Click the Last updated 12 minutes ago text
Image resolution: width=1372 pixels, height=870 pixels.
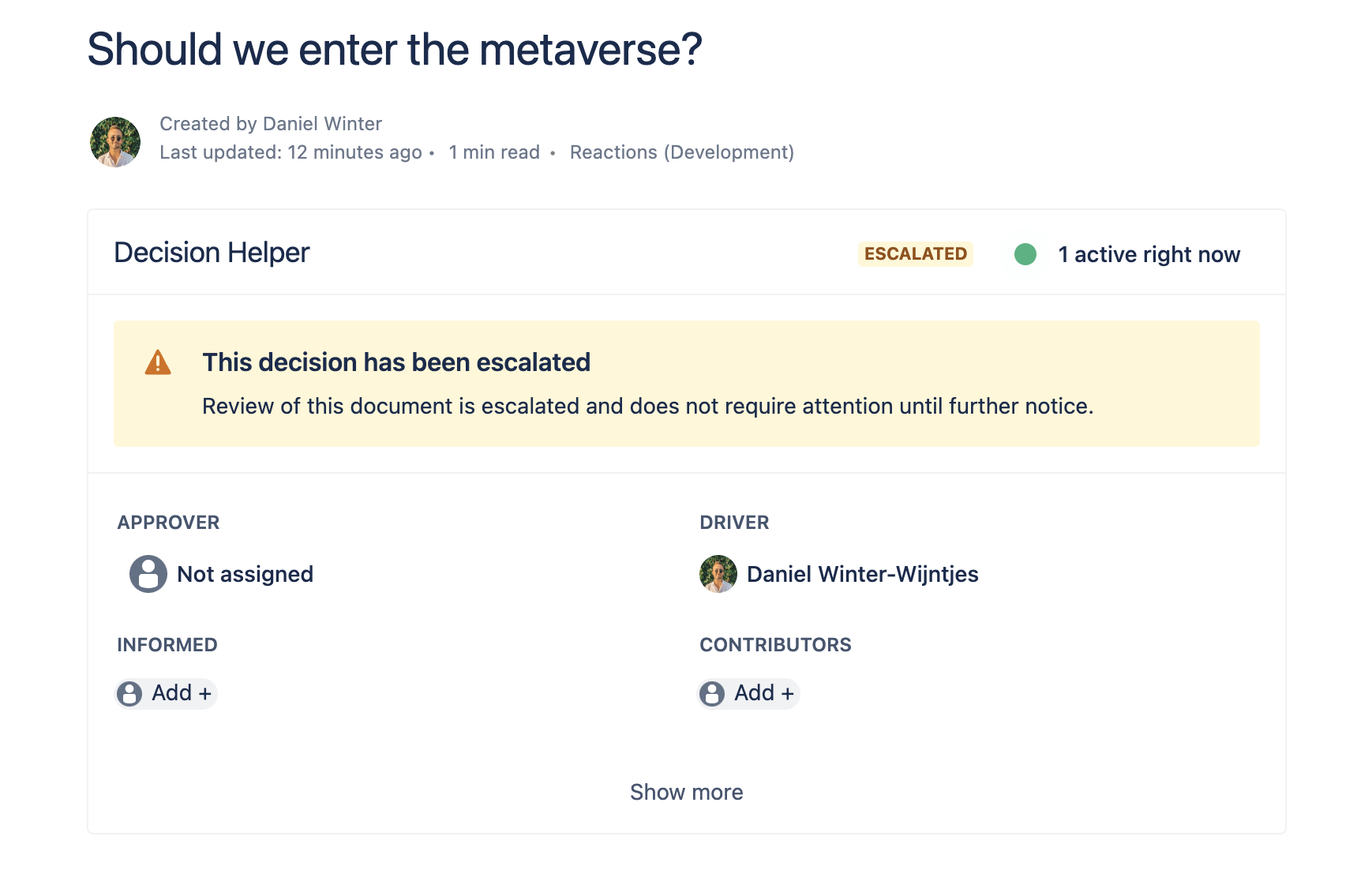tap(291, 152)
